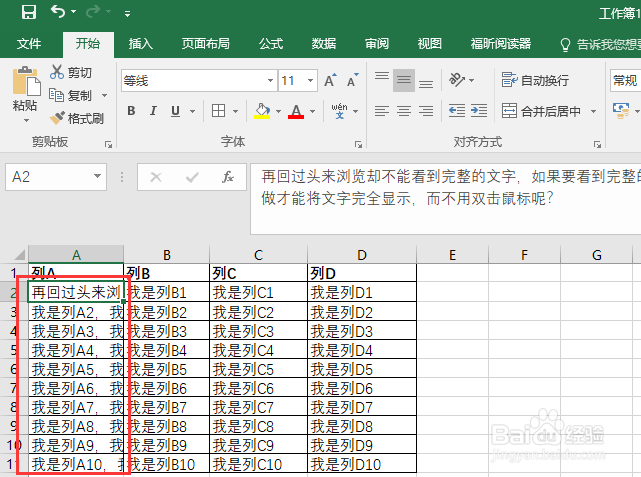Open the Customize Quick Access Toolbar arrow
Viewport: 641px width, 477px height.
(x=128, y=14)
